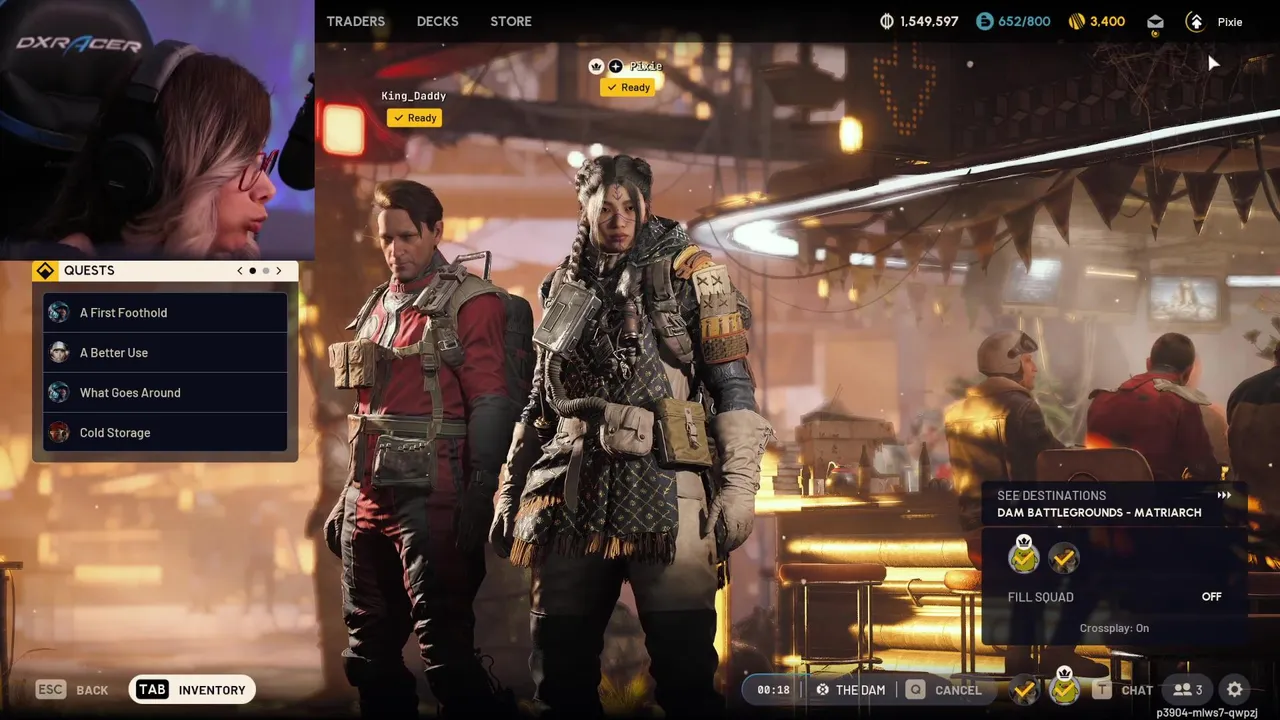Click the King_Daddy player name
Viewport: 1280px width, 720px height.
tap(414, 96)
